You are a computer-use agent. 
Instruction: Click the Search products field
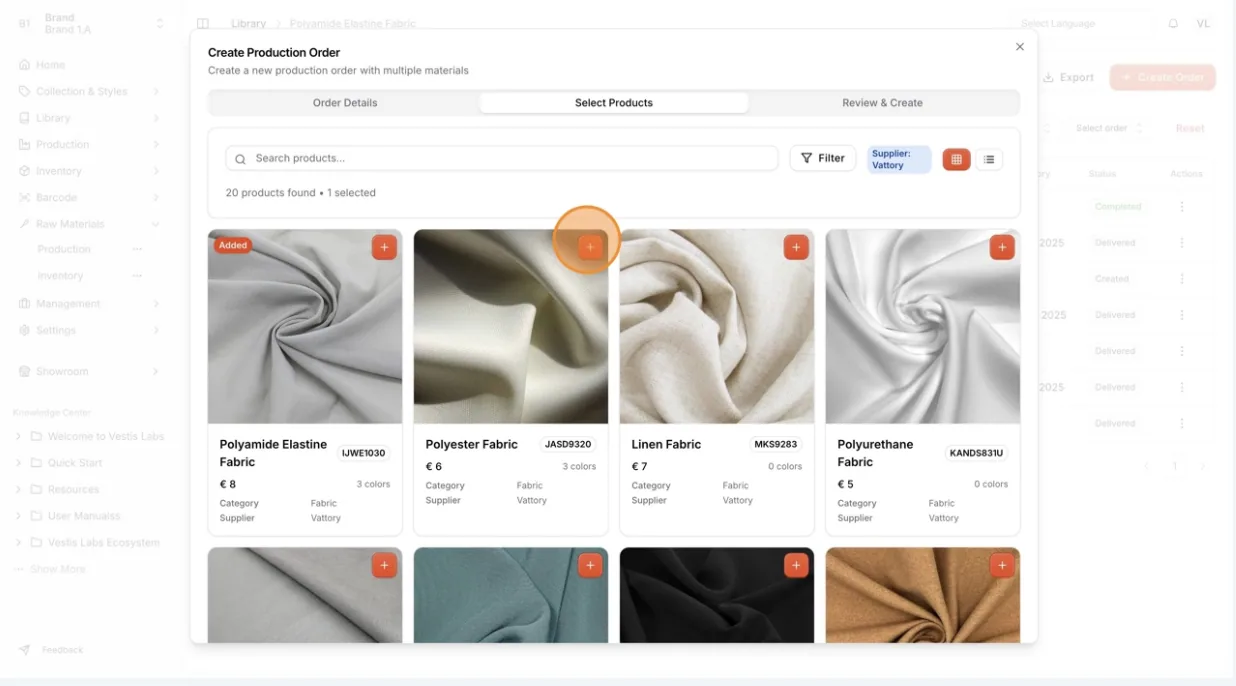pyautogui.click(x=502, y=158)
